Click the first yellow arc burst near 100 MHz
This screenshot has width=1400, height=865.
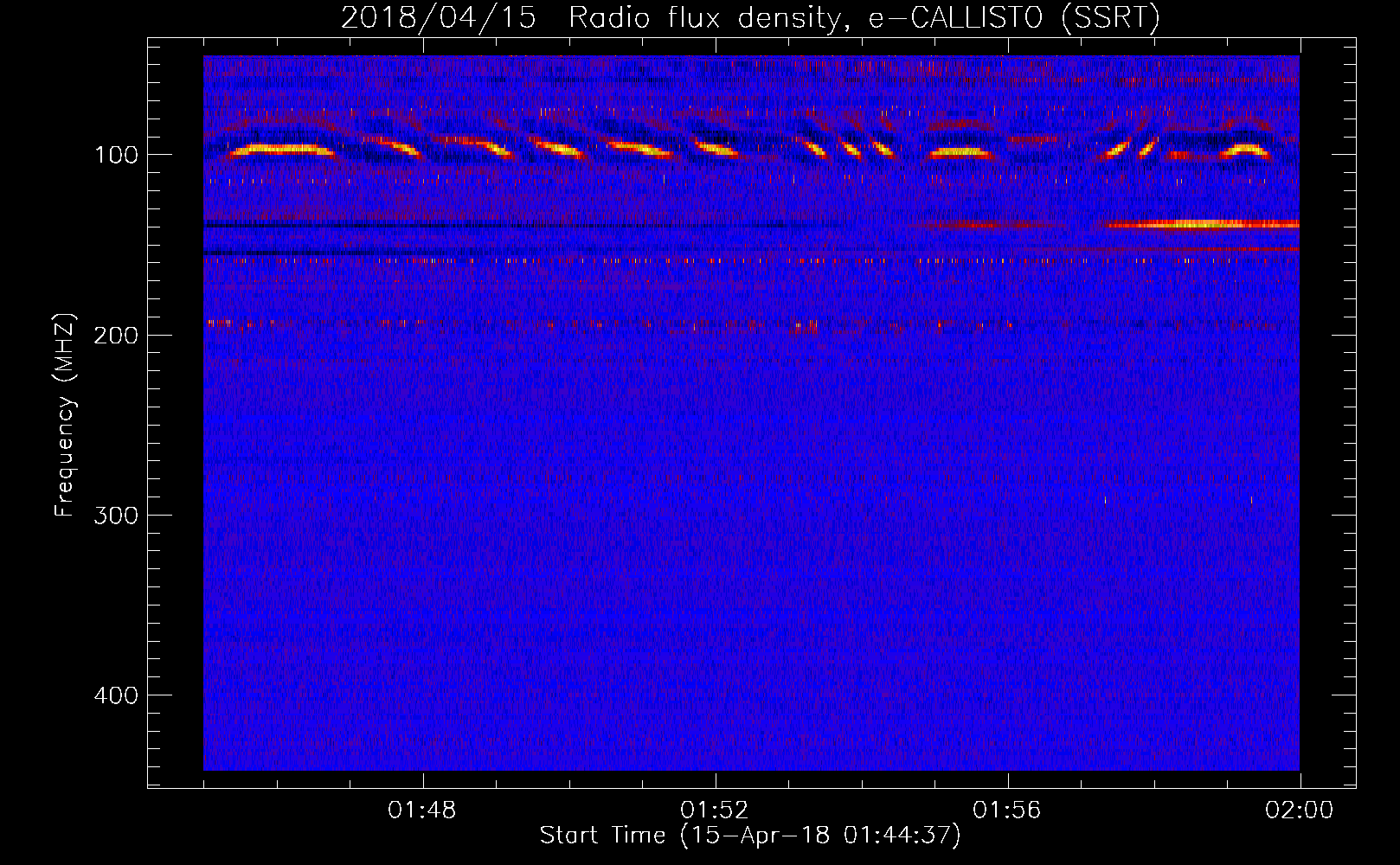282,150
